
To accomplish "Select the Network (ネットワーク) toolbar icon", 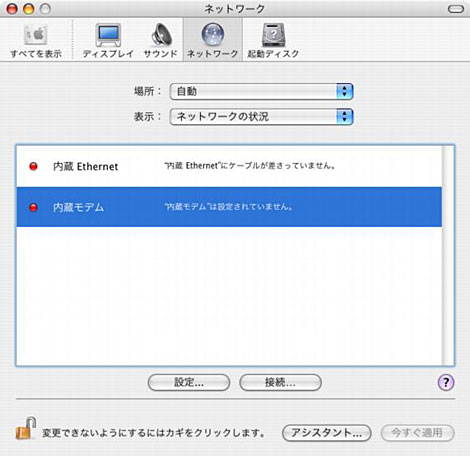I will (x=212, y=40).
